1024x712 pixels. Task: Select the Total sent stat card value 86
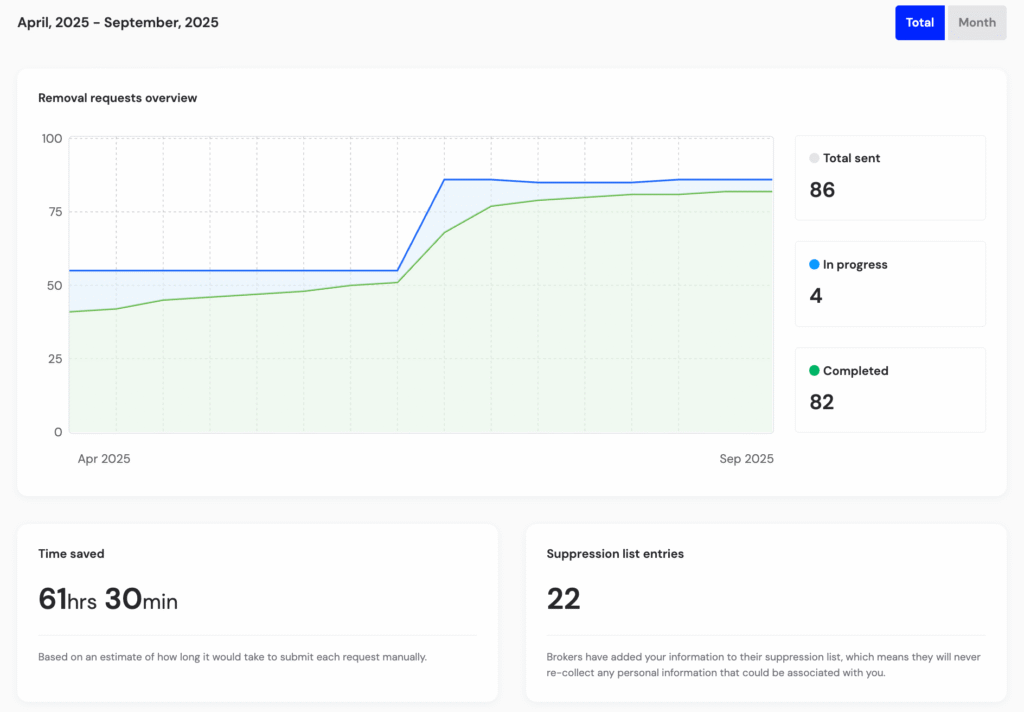pos(822,190)
